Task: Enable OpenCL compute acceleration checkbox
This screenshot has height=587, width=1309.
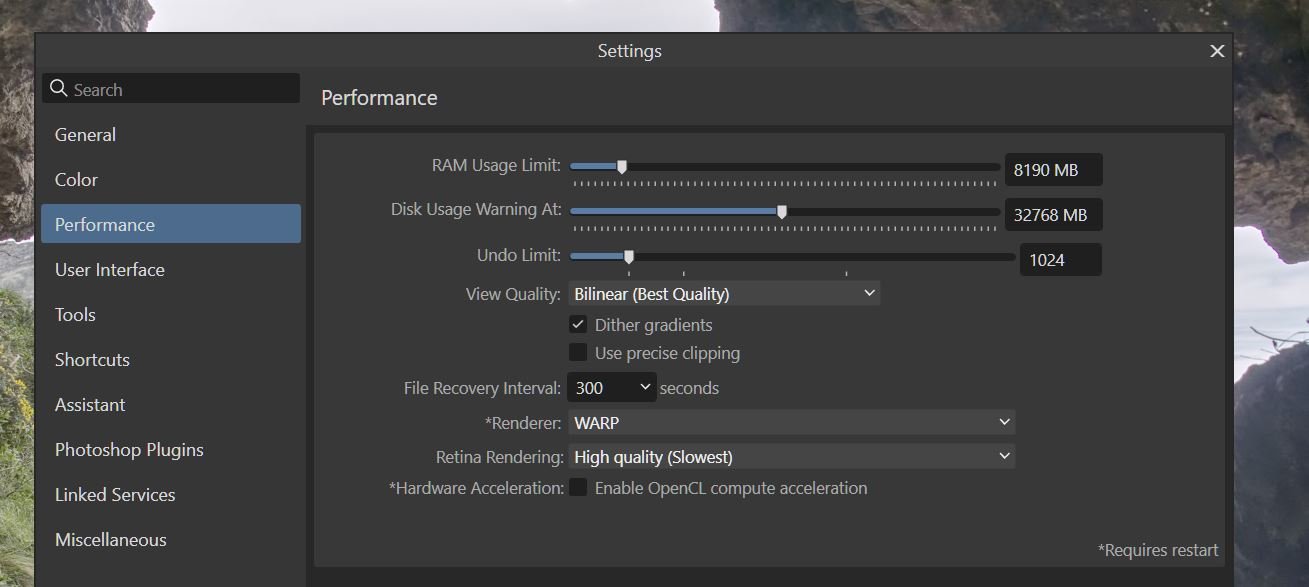Action: [578, 488]
